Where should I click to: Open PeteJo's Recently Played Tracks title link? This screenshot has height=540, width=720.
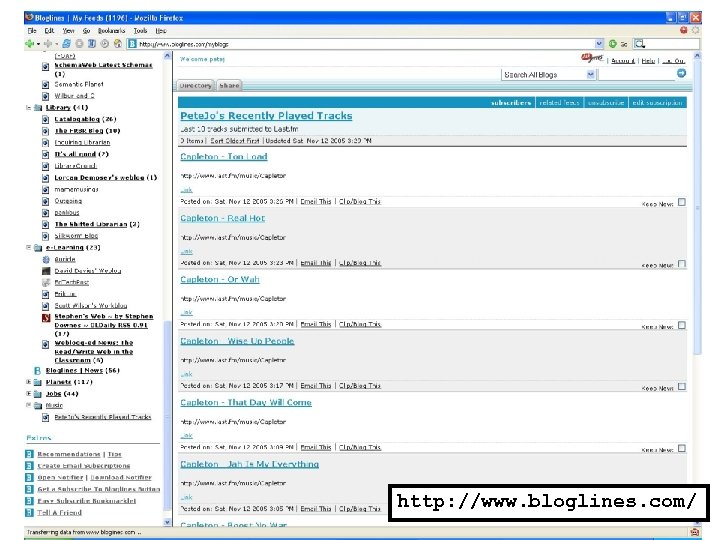tap(266, 116)
